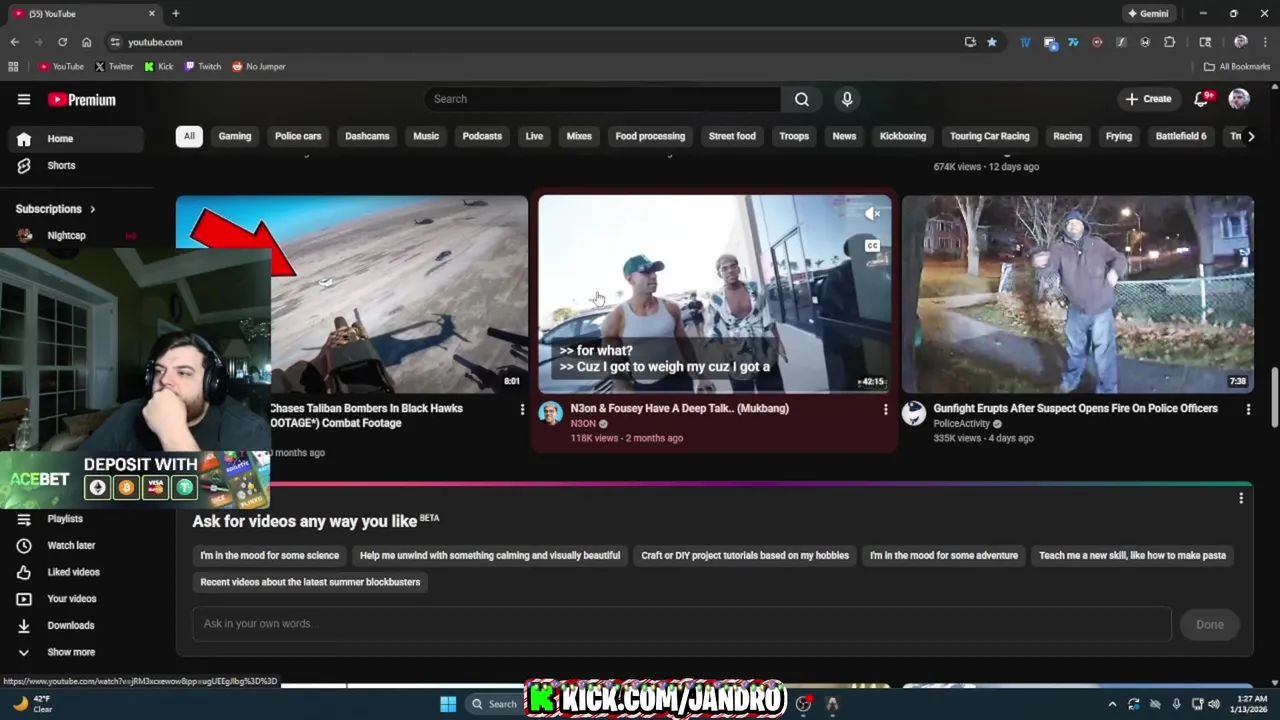Expand the Subscriptions section
This screenshot has height=720, width=1280.
click(x=56, y=209)
